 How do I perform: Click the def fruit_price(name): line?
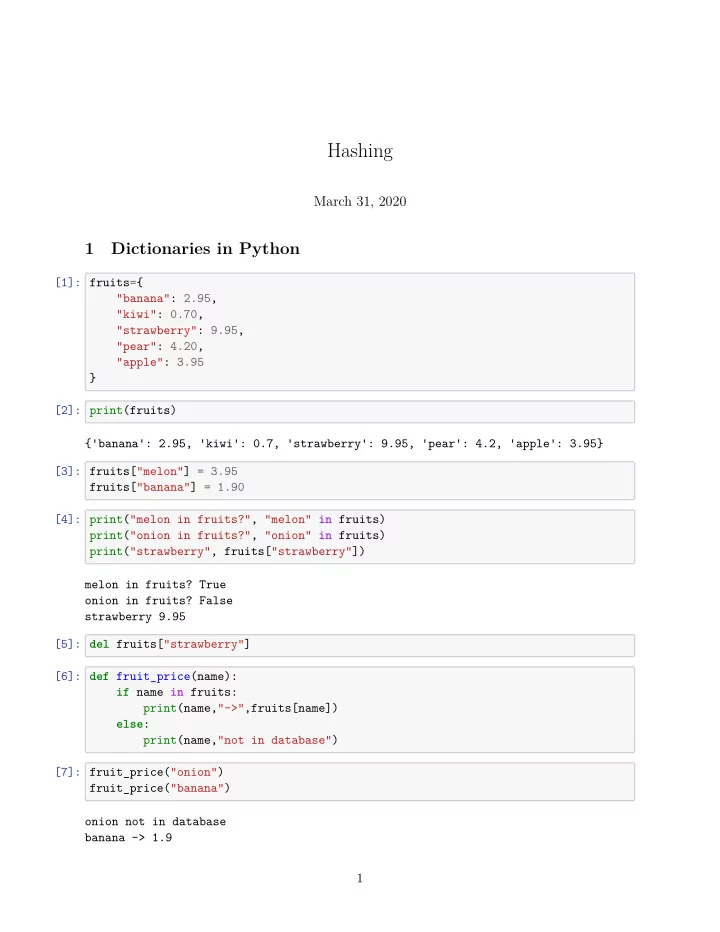pos(163,676)
